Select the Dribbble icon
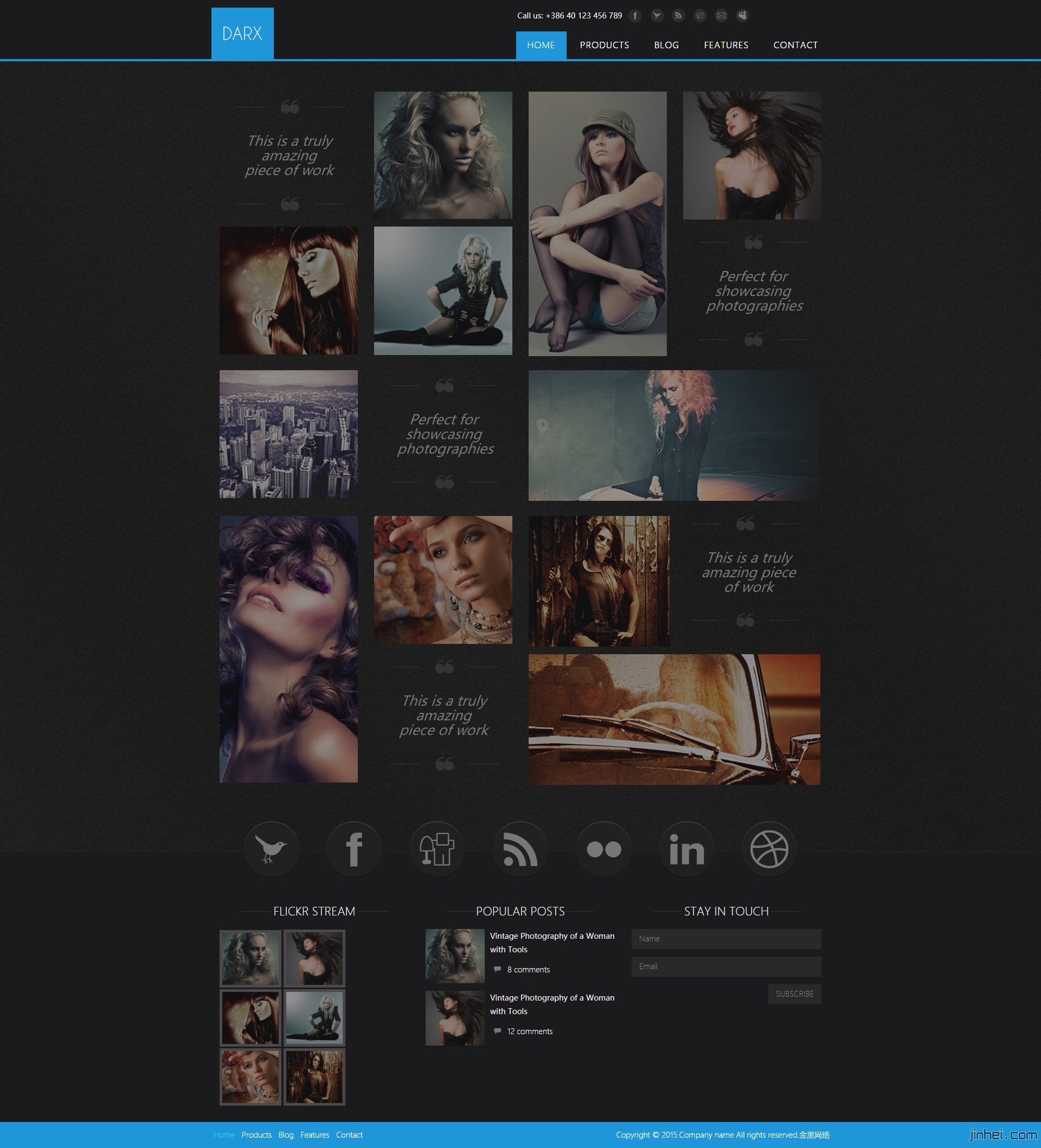The height and width of the screenshot is (1148, 1041). 770,848
